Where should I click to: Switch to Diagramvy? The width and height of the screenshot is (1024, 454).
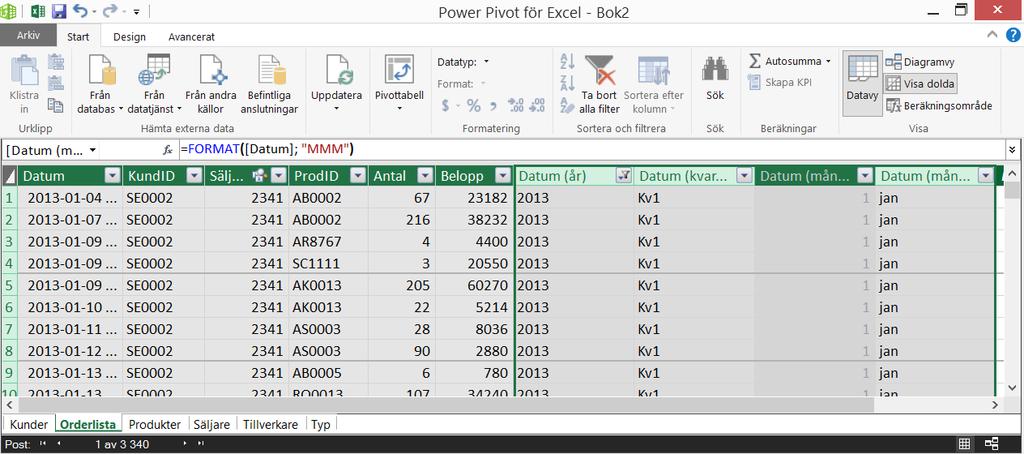coord(920,62)
